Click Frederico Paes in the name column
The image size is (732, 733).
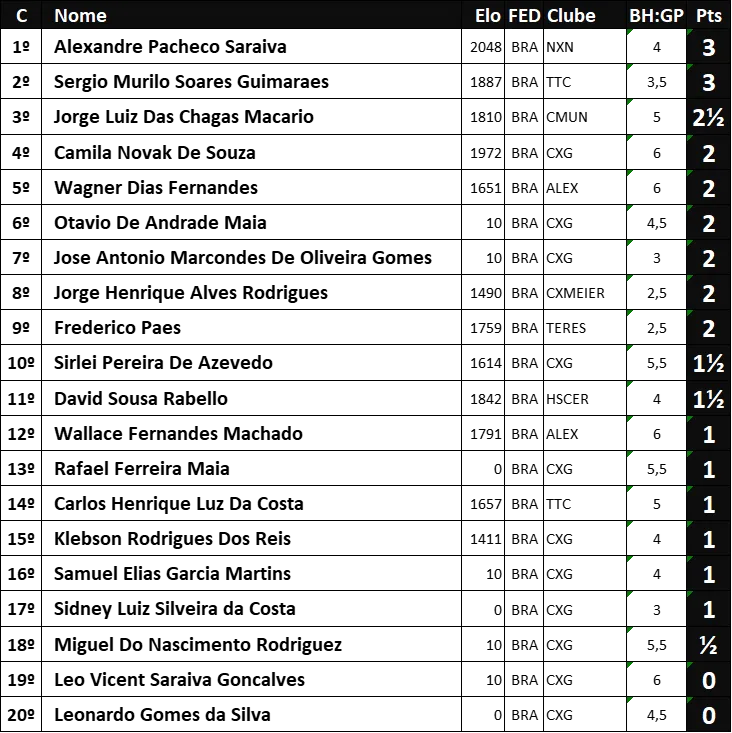tap(117, 328)
